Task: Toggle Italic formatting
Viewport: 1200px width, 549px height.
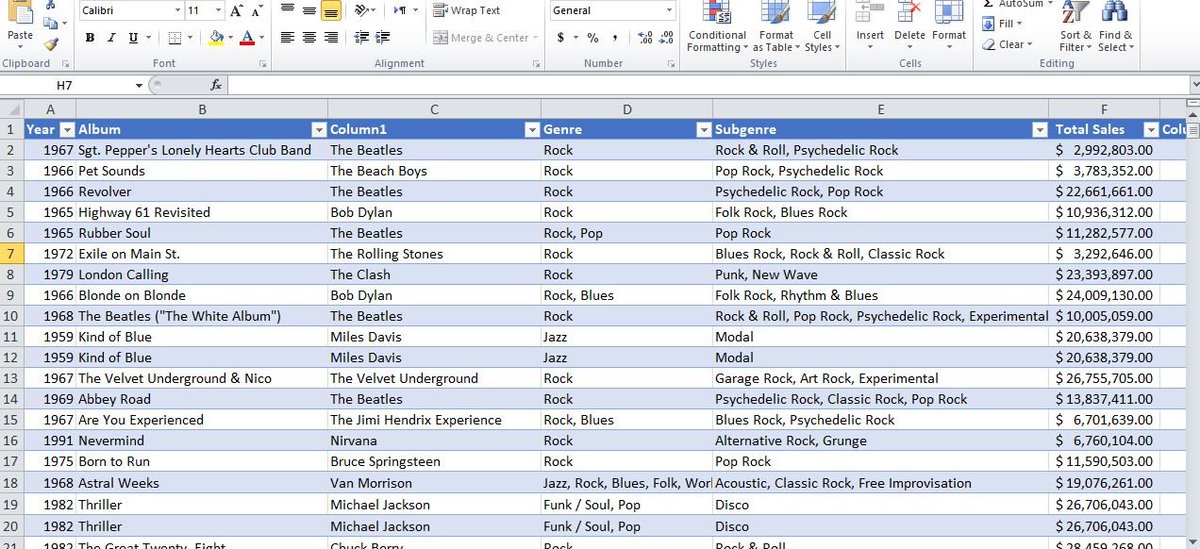Action: point(111,38)
